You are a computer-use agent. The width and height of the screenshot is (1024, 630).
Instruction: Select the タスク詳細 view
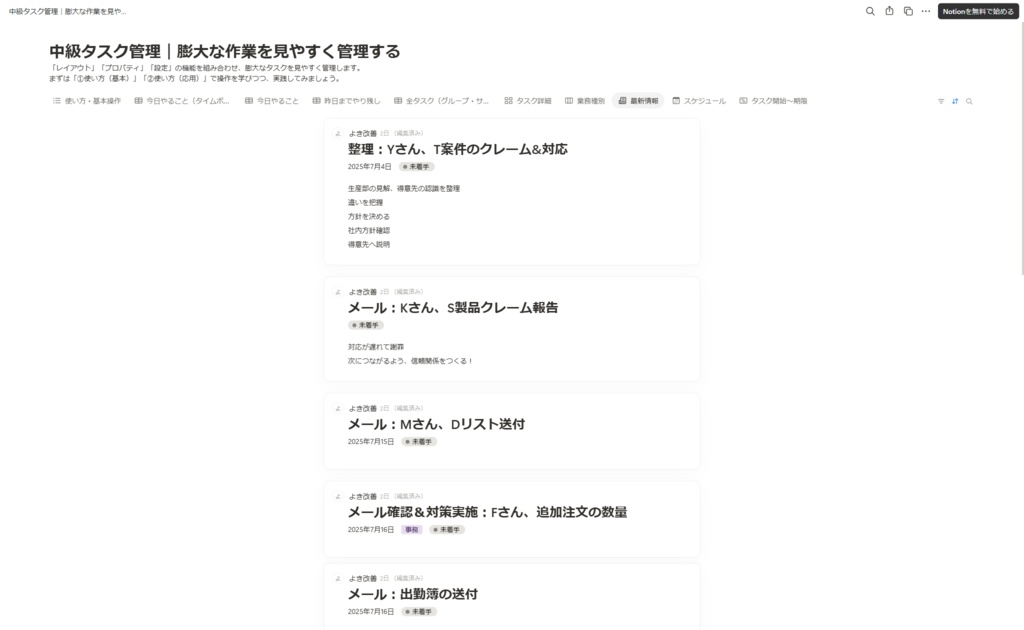(526, 100)
